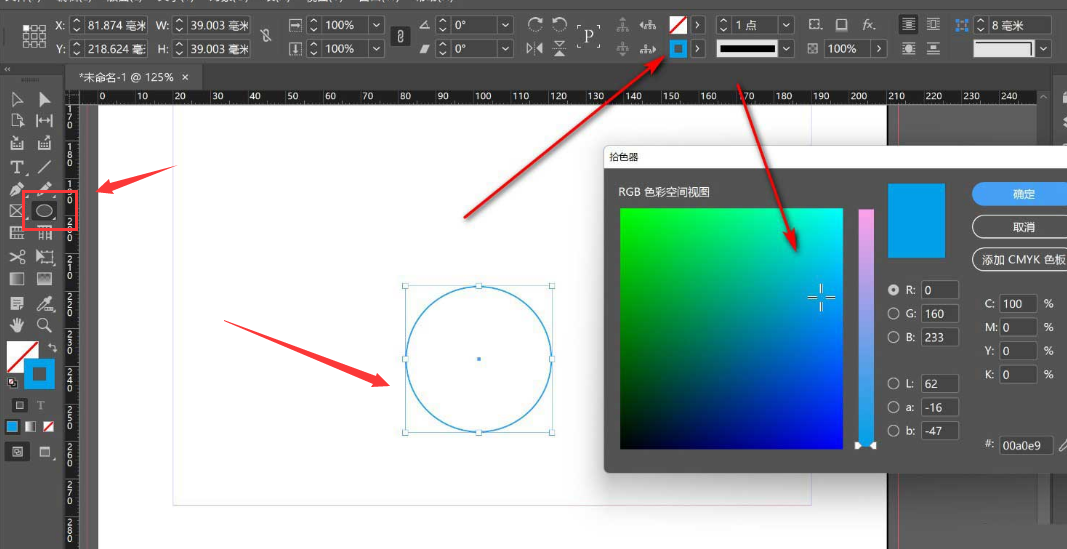The width and height of the screenshot is (1067, 549).
Task: Activate the Zoom magnifier tool
Action: pos(44,324)
